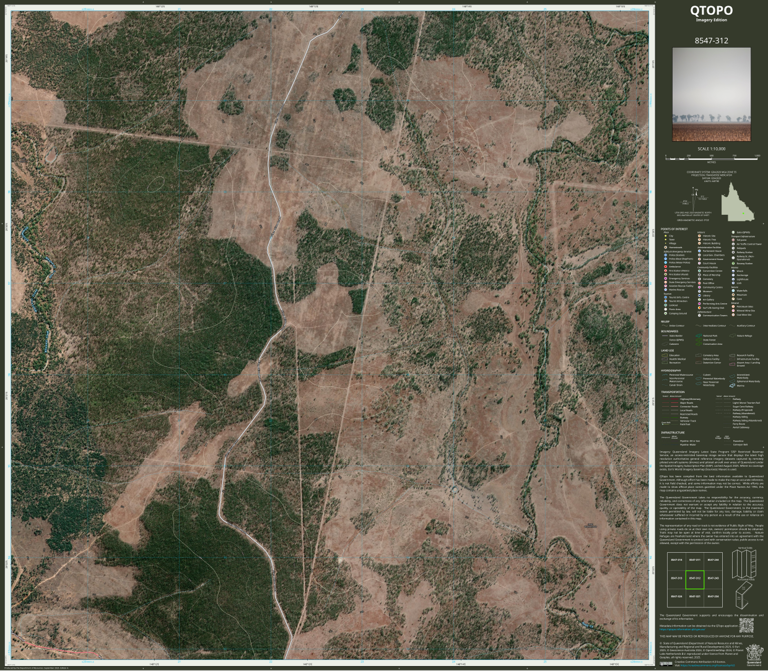
Task: Click the National Park boundary symbol
Action: (x=699, y=336)
